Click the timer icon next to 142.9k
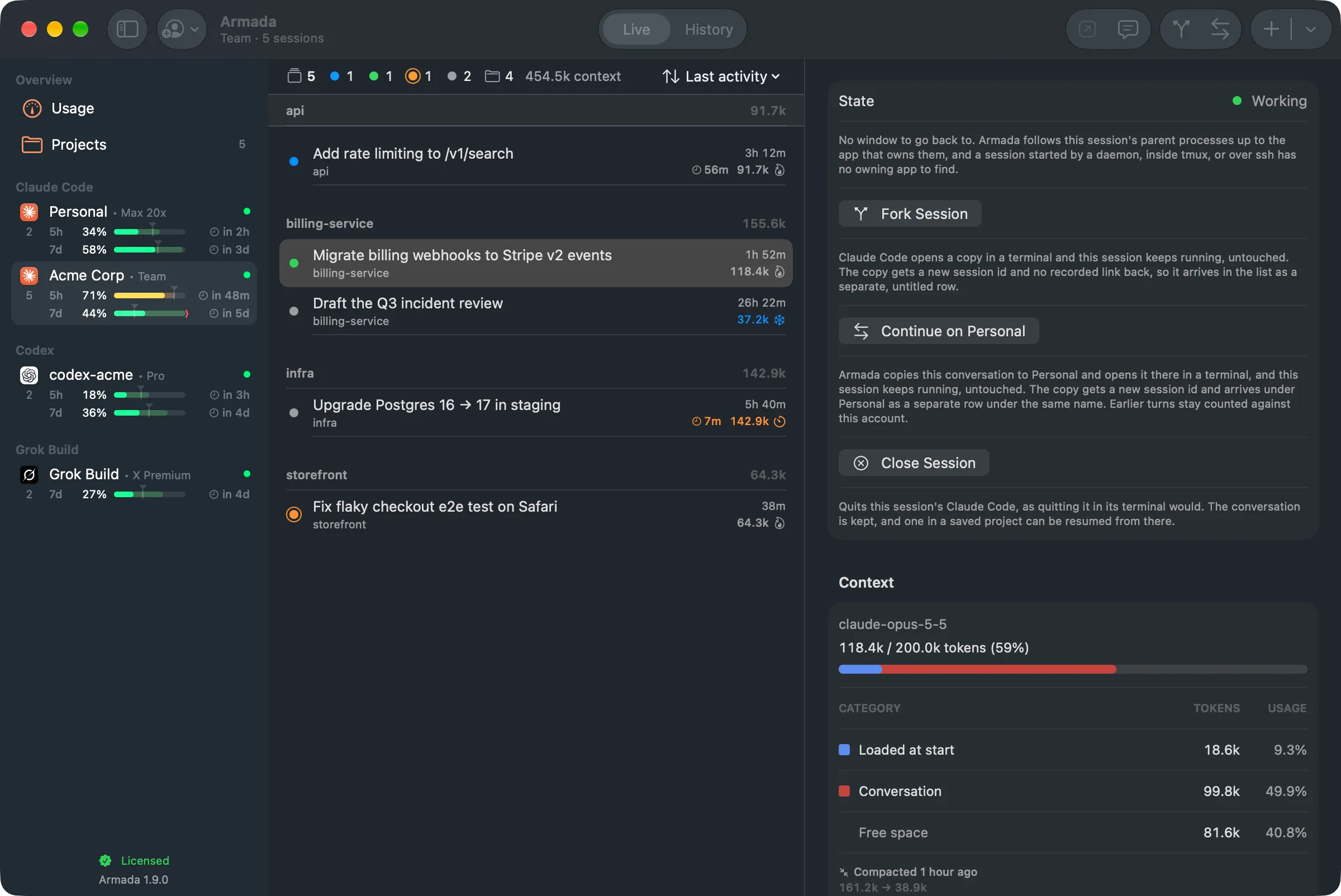Screen dimensions: 1341x896 pyautogui.click(x=779, y=422)
